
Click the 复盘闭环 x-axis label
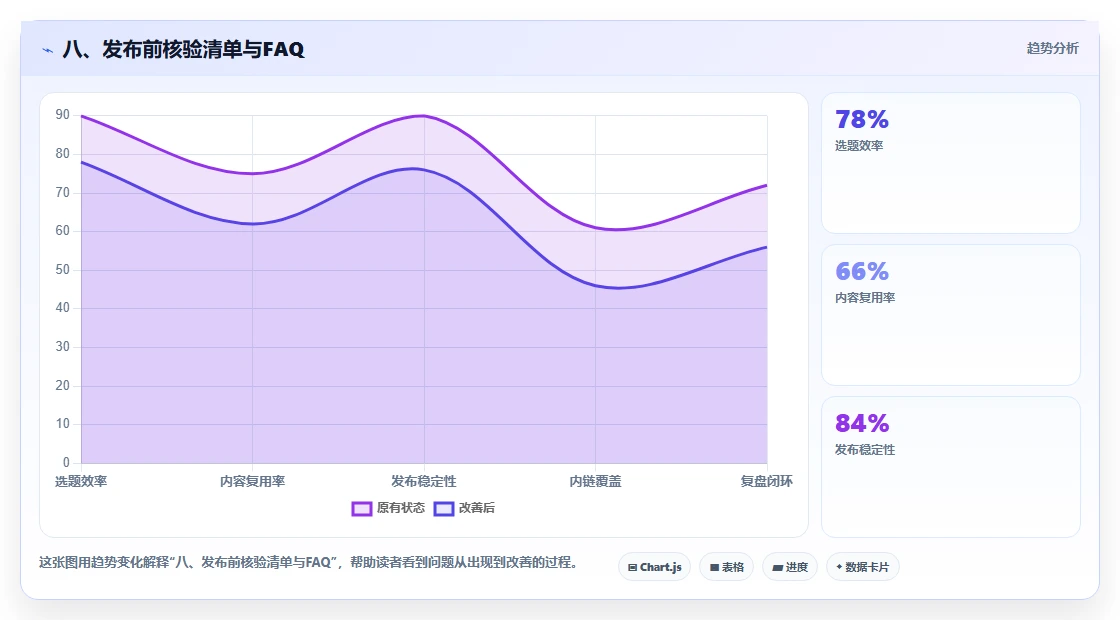tap(766, 481)
